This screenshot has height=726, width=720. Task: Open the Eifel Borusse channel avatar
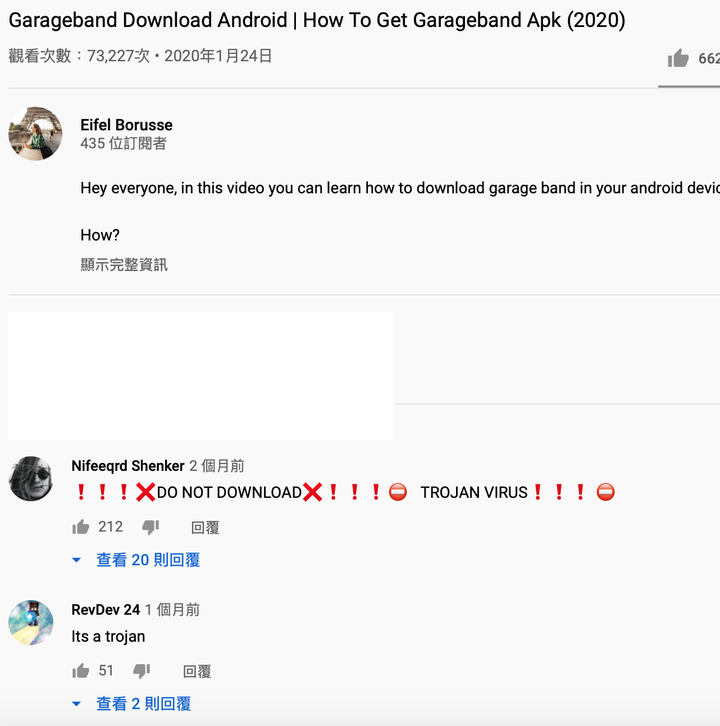coord(35,133)
